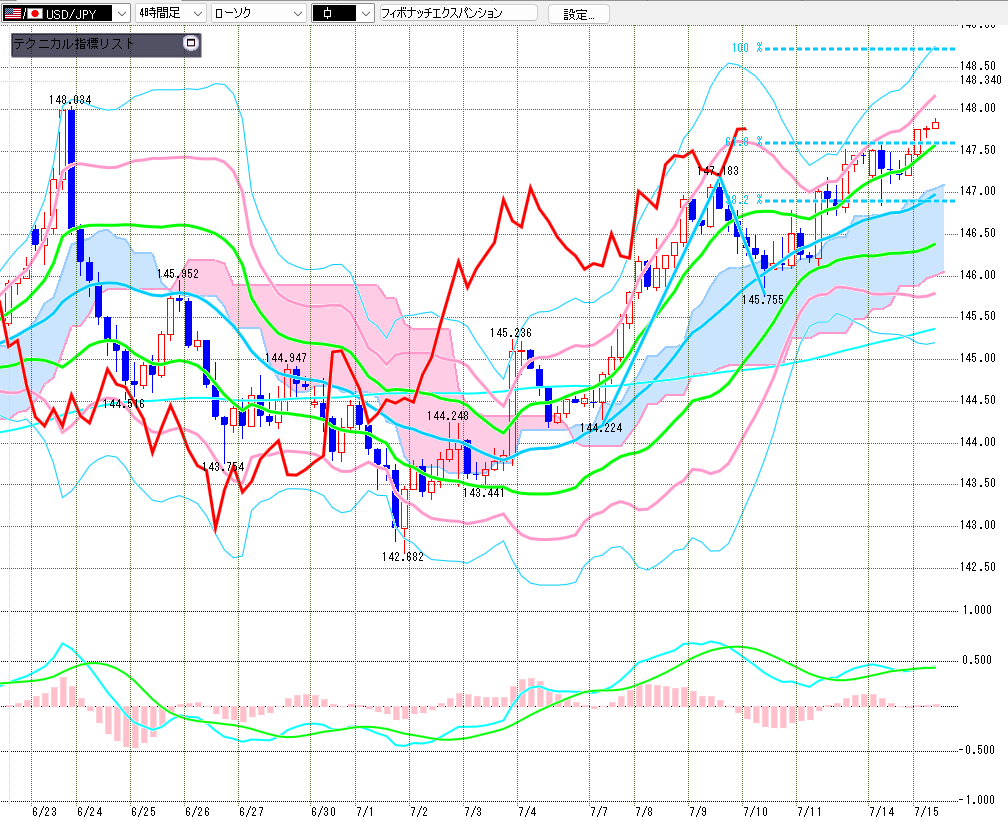This screenshot has height=821, width=1008.
Task: Click the 147.183 Fibonacci peak label
Action: click(x=717, y=170)
